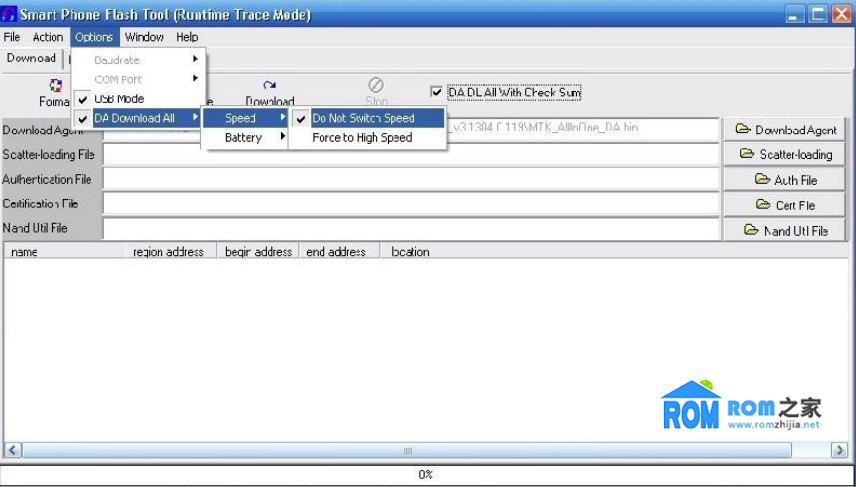Click the horizontal scrollbar thumb
Screen dimensions: 856x487
click(x=407, y=450)
